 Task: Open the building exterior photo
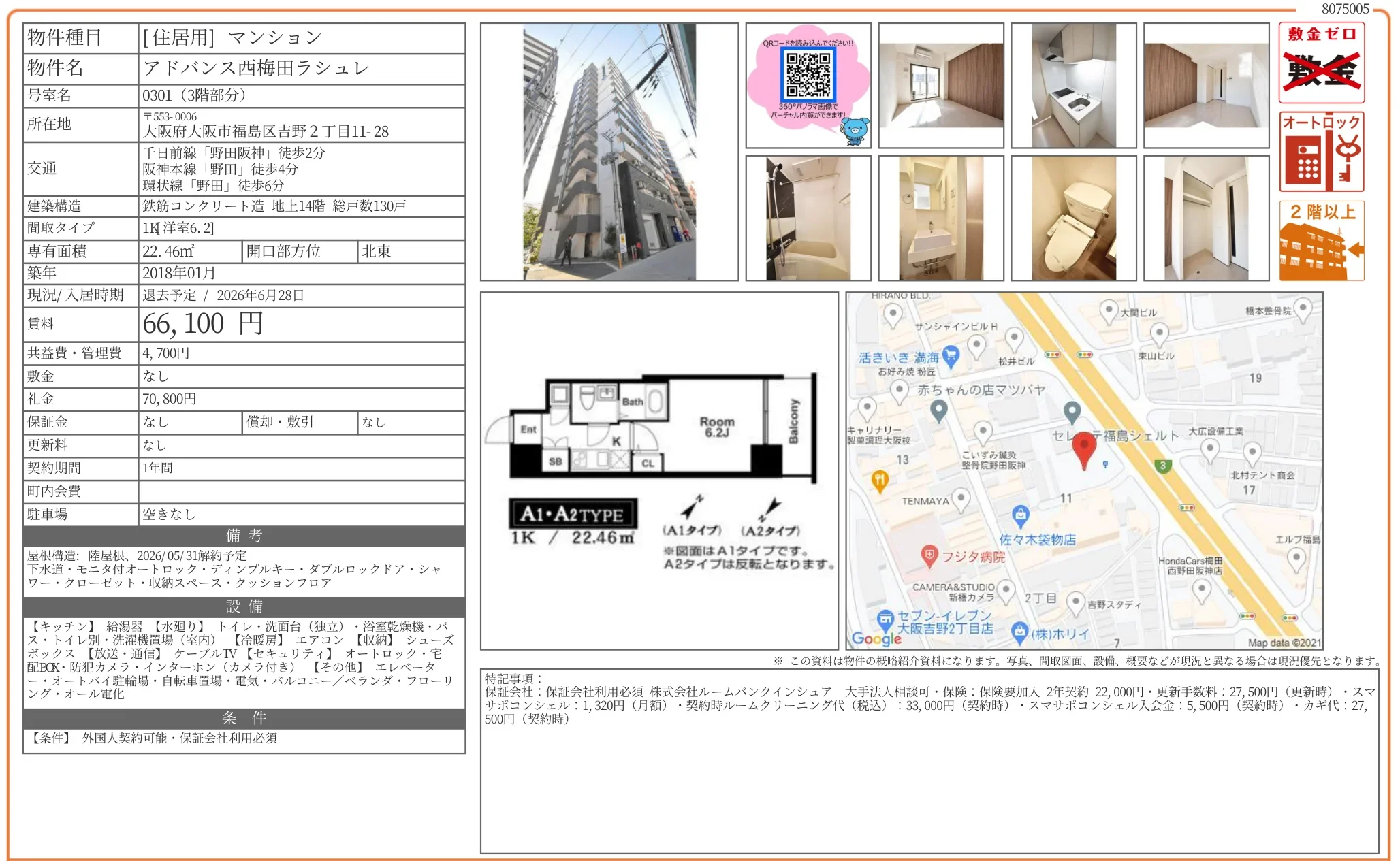(x=609, y=152)
